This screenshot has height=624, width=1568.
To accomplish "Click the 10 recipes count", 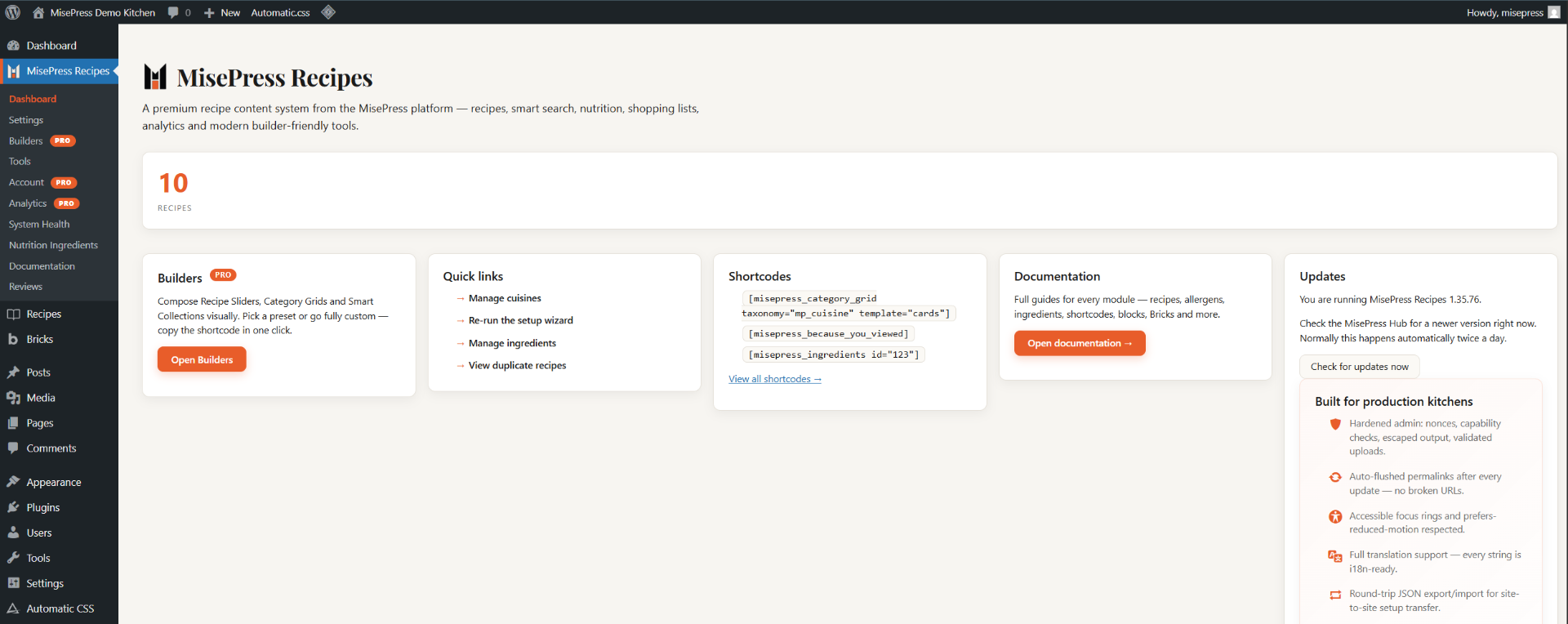I will click(173, 184).
